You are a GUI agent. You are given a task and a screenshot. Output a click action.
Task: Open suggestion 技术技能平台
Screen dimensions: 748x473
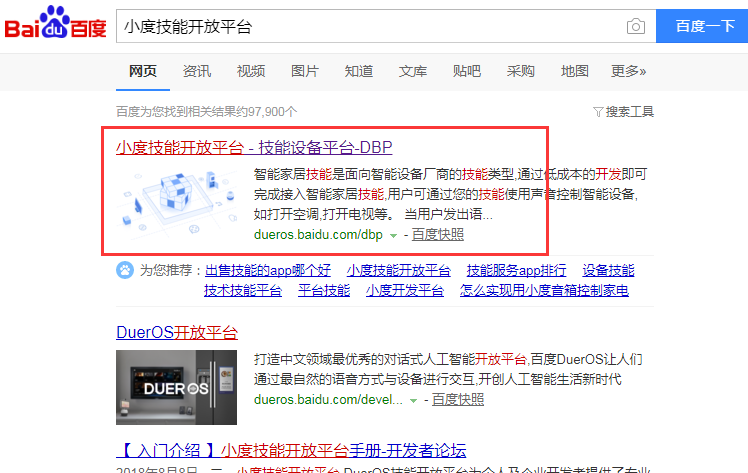[243, 290]
